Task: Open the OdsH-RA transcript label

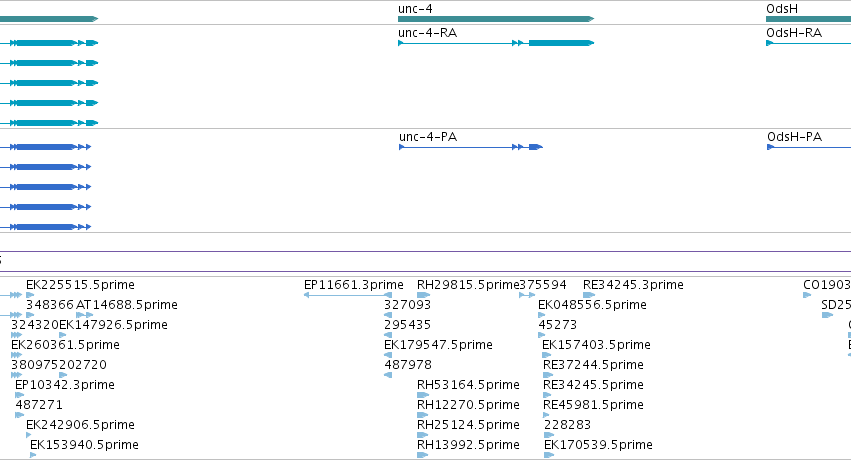Action: coord(794,33)
